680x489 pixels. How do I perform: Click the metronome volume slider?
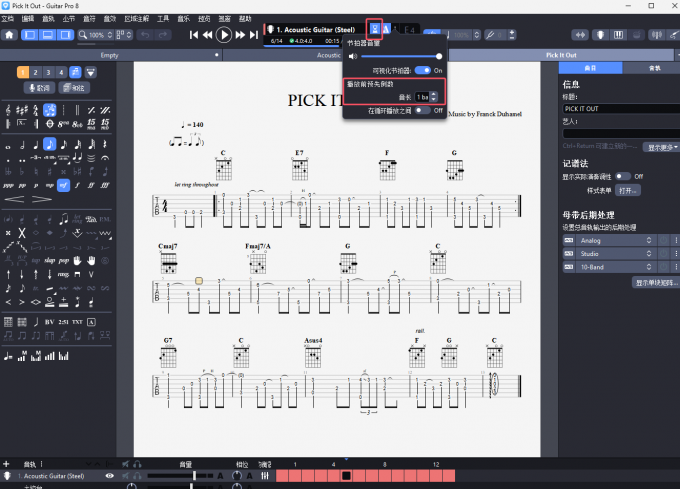click(x=400, y=56)
